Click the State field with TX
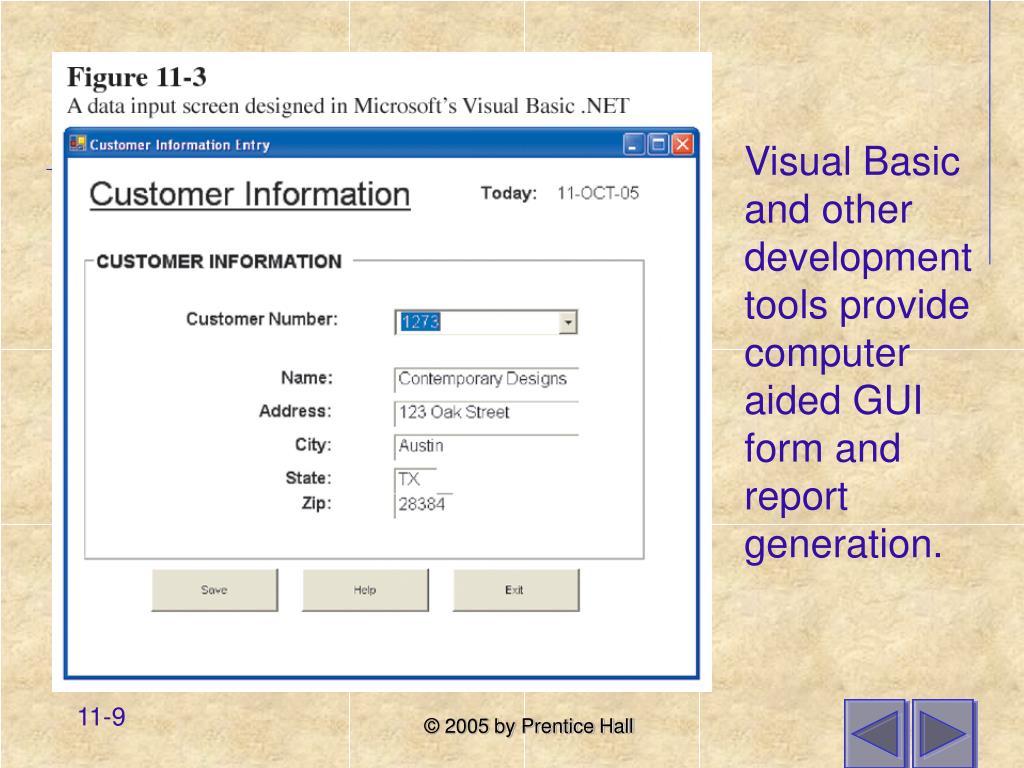The image size is (1024, 768). (415, 479)
